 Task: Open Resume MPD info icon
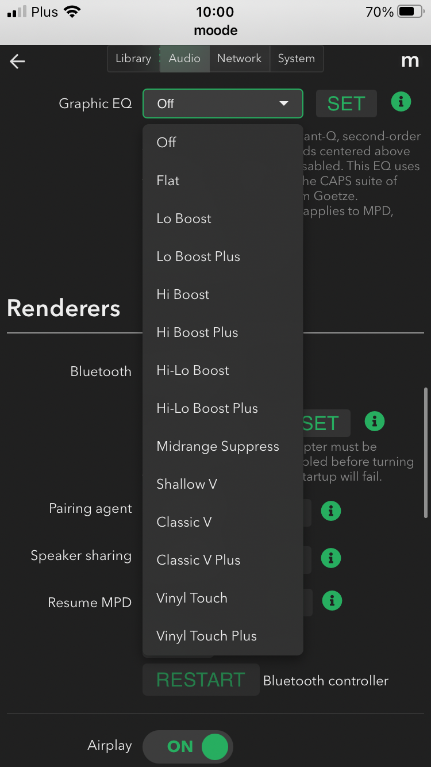pos(332,600)
